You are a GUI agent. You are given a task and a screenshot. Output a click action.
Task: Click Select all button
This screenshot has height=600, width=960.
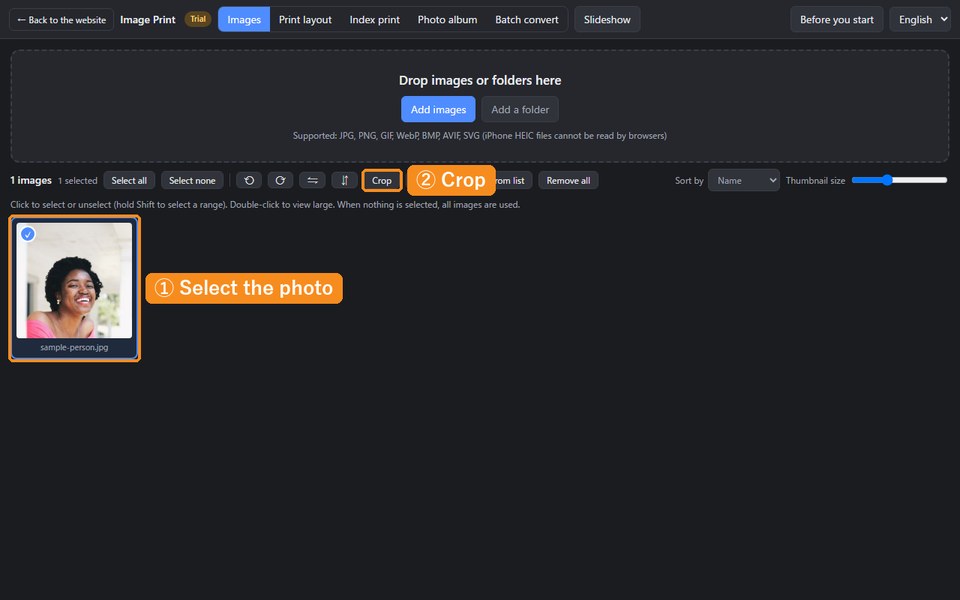click(129, 181)
